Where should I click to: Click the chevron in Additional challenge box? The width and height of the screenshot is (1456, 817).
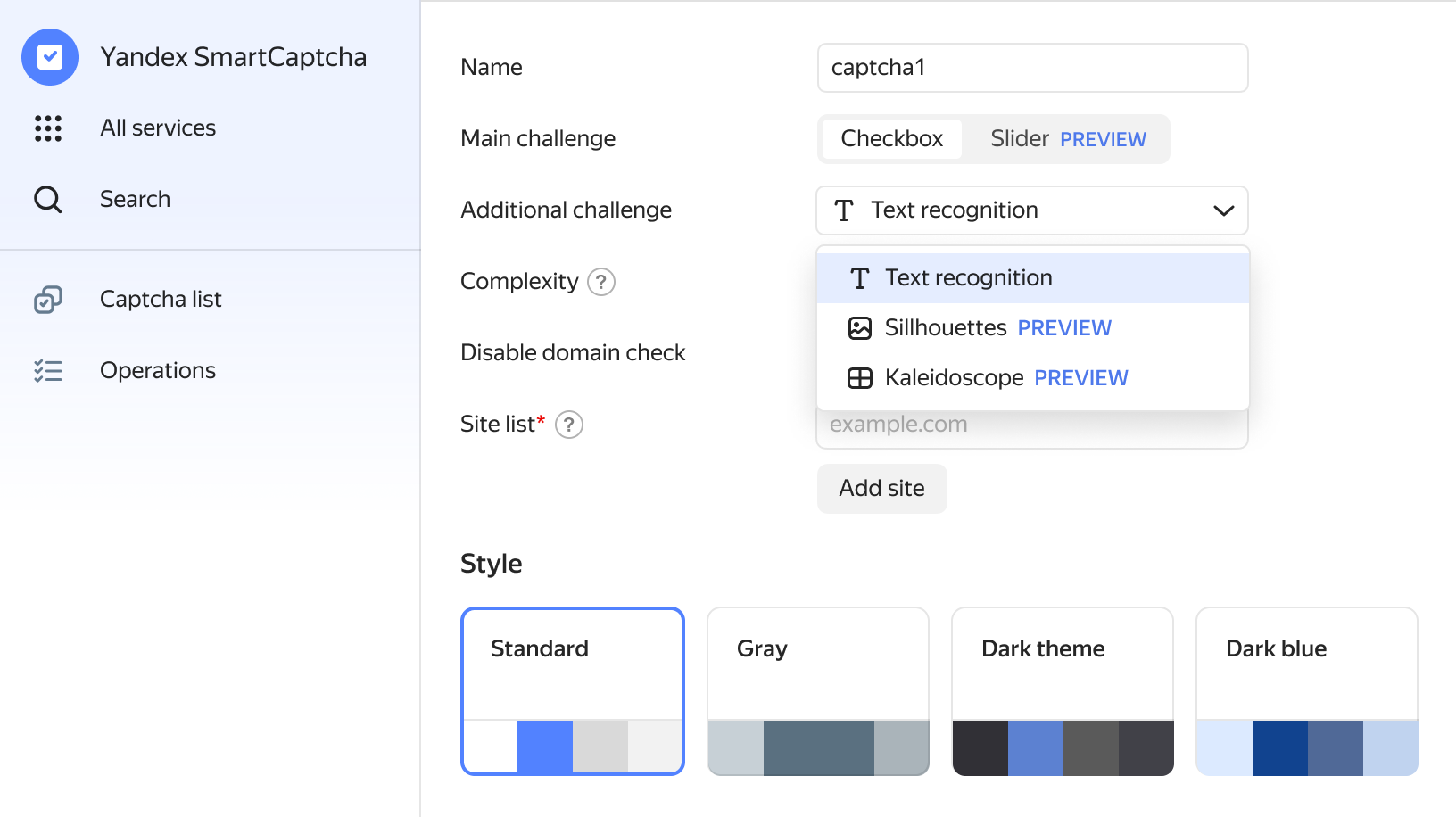tap(1224, 210)
